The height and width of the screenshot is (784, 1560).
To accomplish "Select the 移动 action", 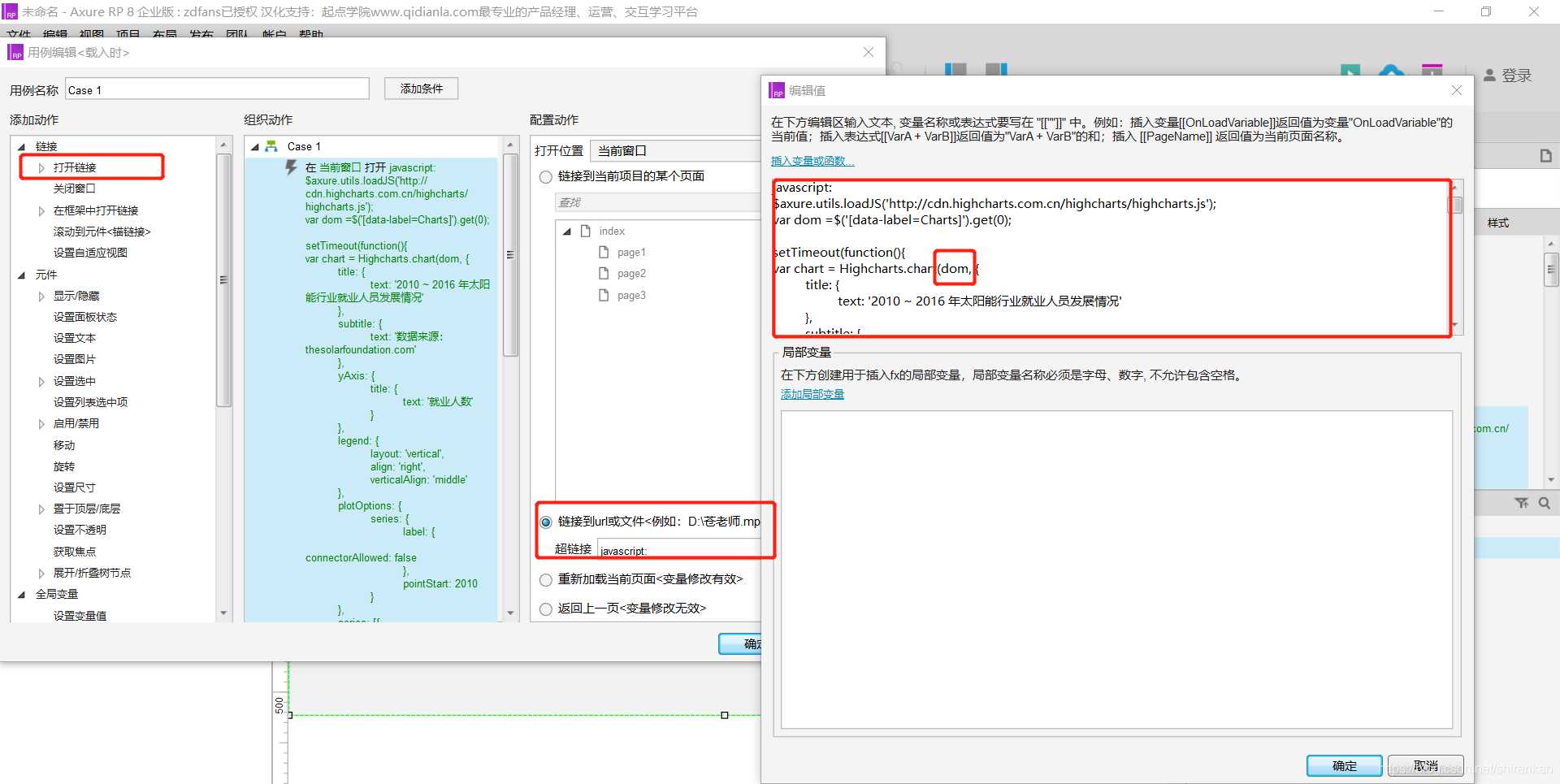I will 63,445.
